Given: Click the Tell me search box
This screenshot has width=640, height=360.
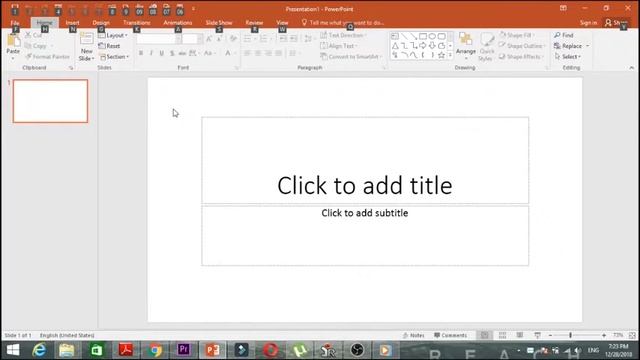Looking at the screenshot, I should (x=343, y=23).
